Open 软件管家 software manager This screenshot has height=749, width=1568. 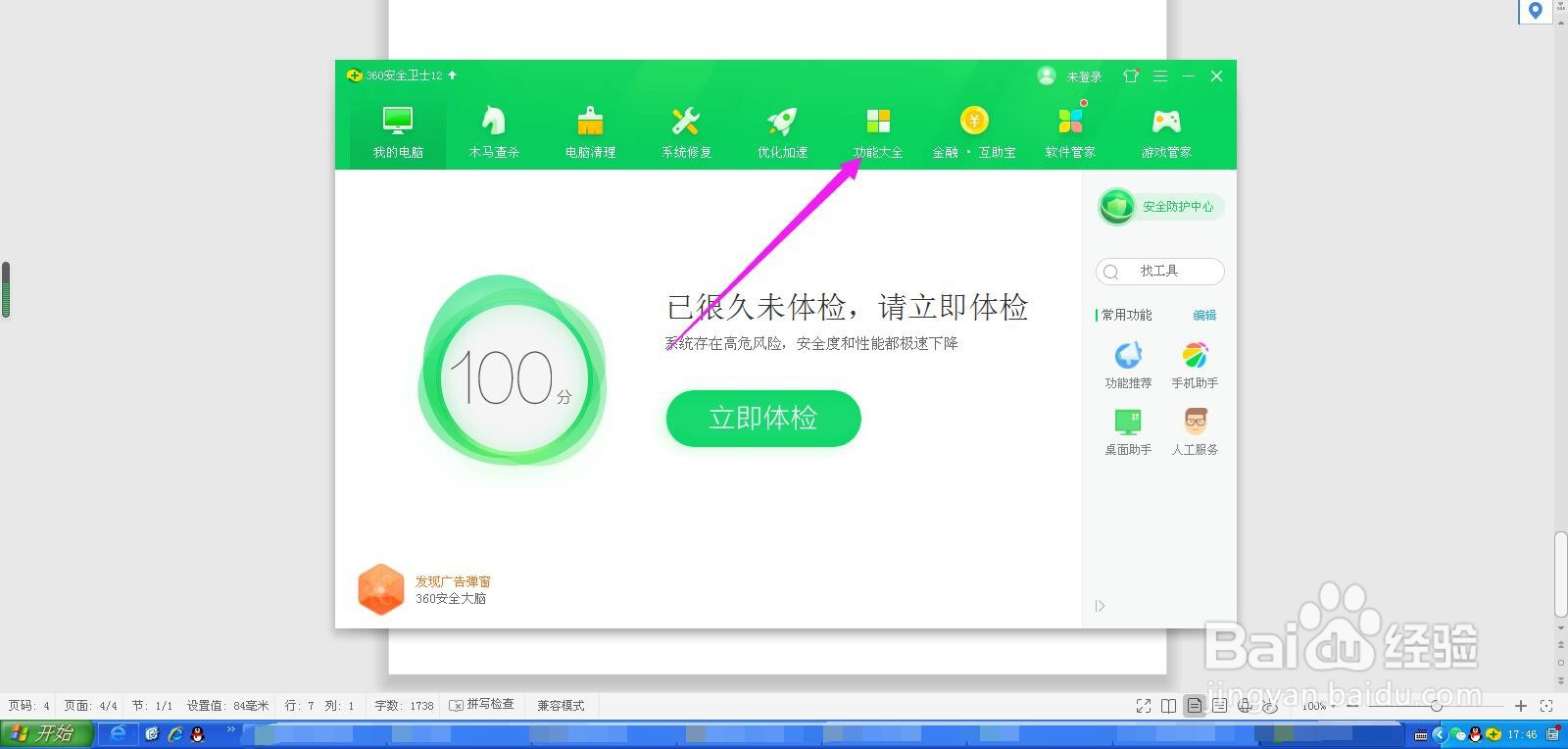pos(1070,132)
